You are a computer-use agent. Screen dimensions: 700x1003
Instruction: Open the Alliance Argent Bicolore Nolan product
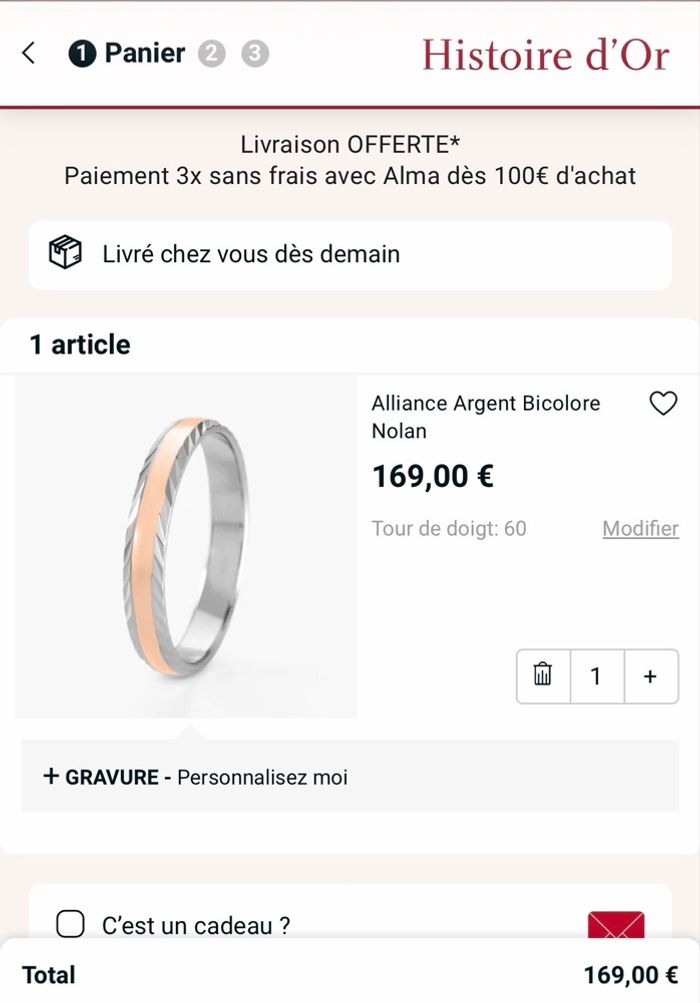(x=486, y=416)
